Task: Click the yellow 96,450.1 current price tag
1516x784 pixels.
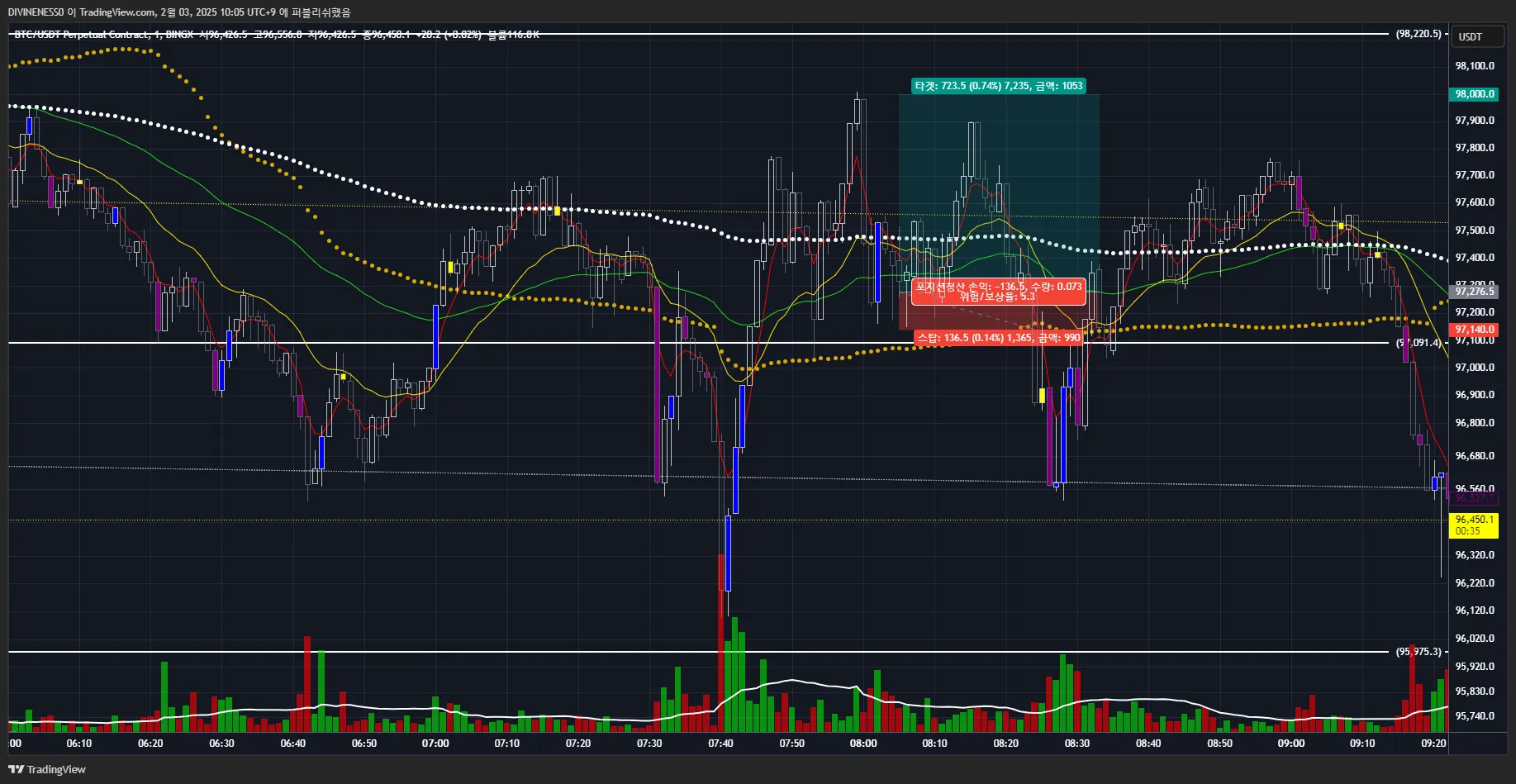Action: (x=1474, y=525)
